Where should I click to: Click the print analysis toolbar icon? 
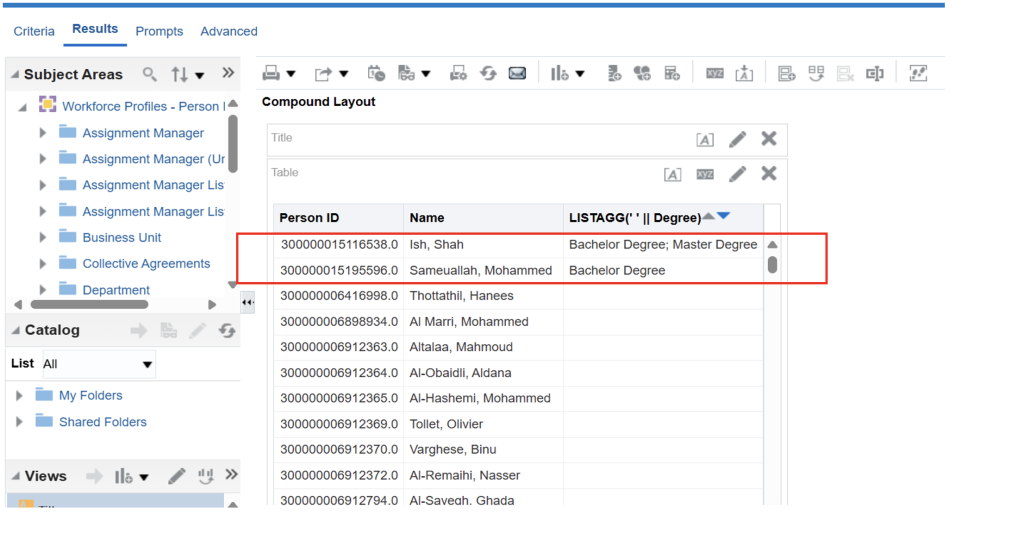click(271, 73)
